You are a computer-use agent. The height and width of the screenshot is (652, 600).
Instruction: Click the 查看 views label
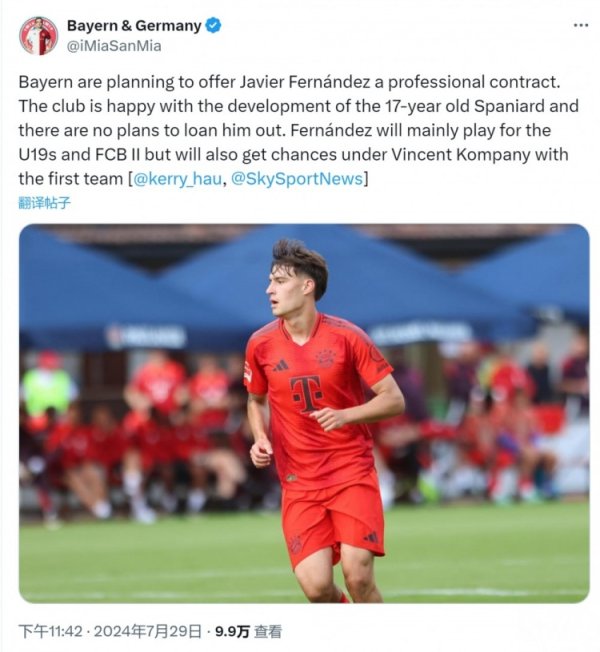click(268, 632)
